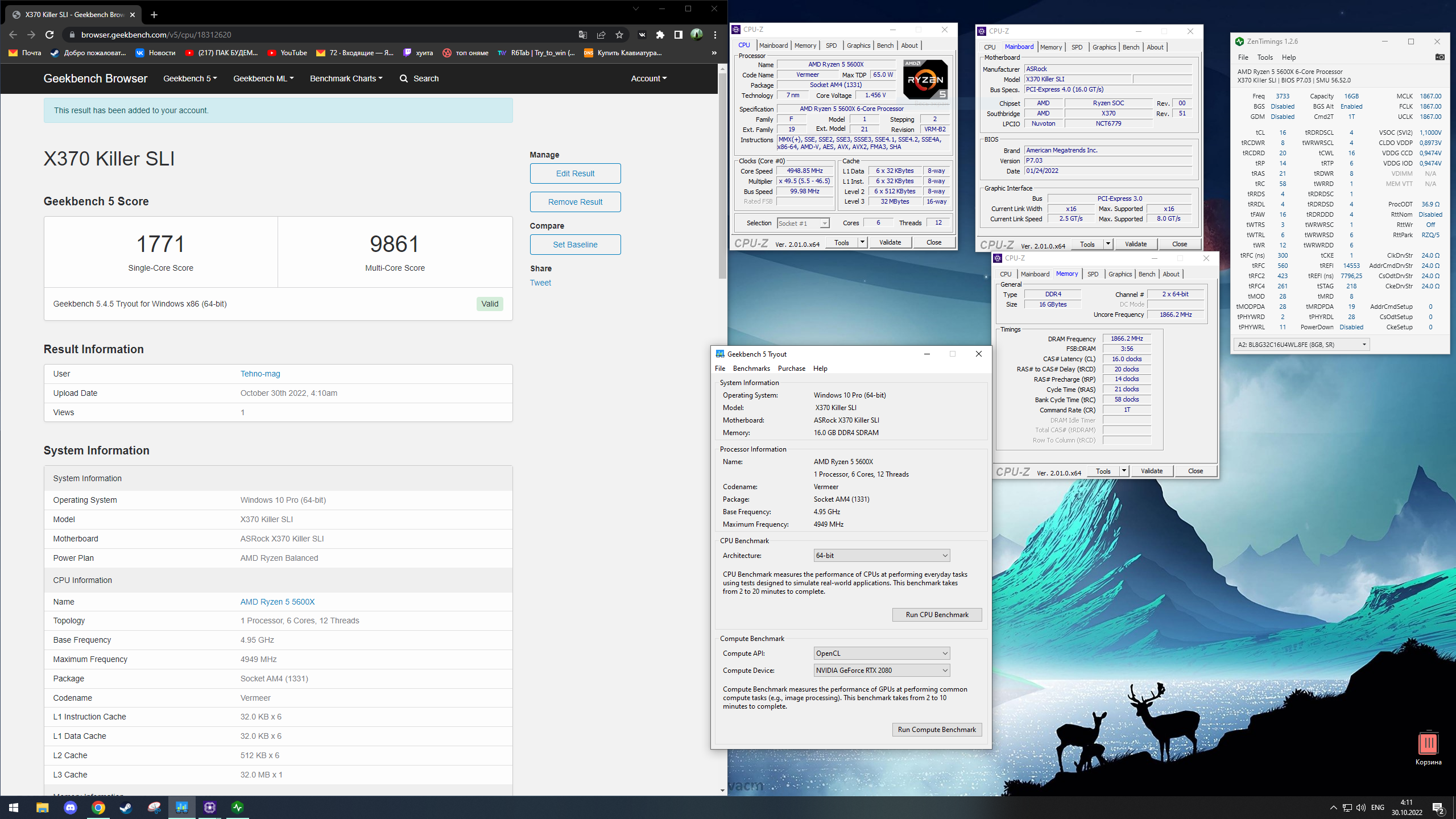
Task: Open the Bench tab in the CPU-Z CPU window
Action: click(885, 45)
